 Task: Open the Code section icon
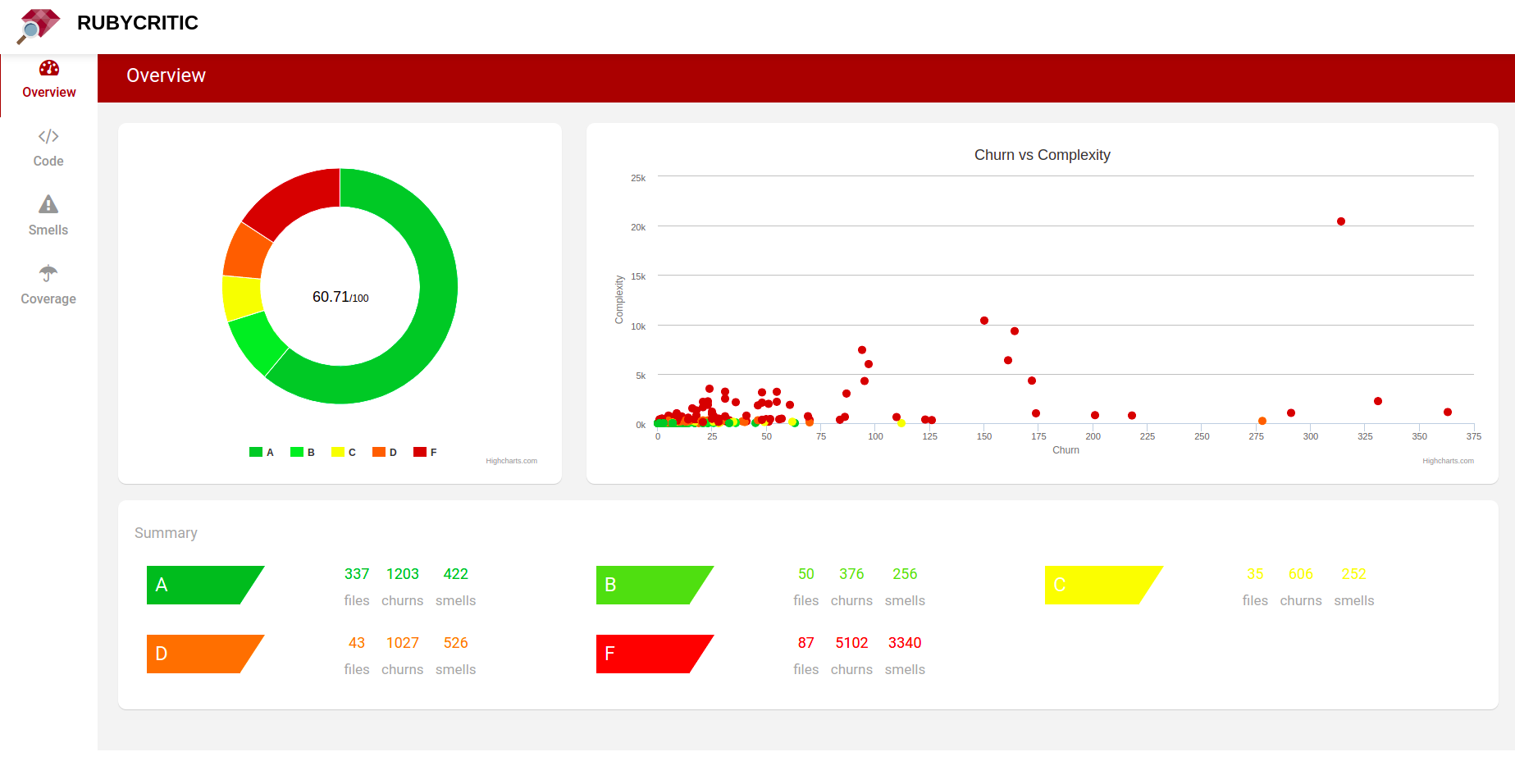48,136
